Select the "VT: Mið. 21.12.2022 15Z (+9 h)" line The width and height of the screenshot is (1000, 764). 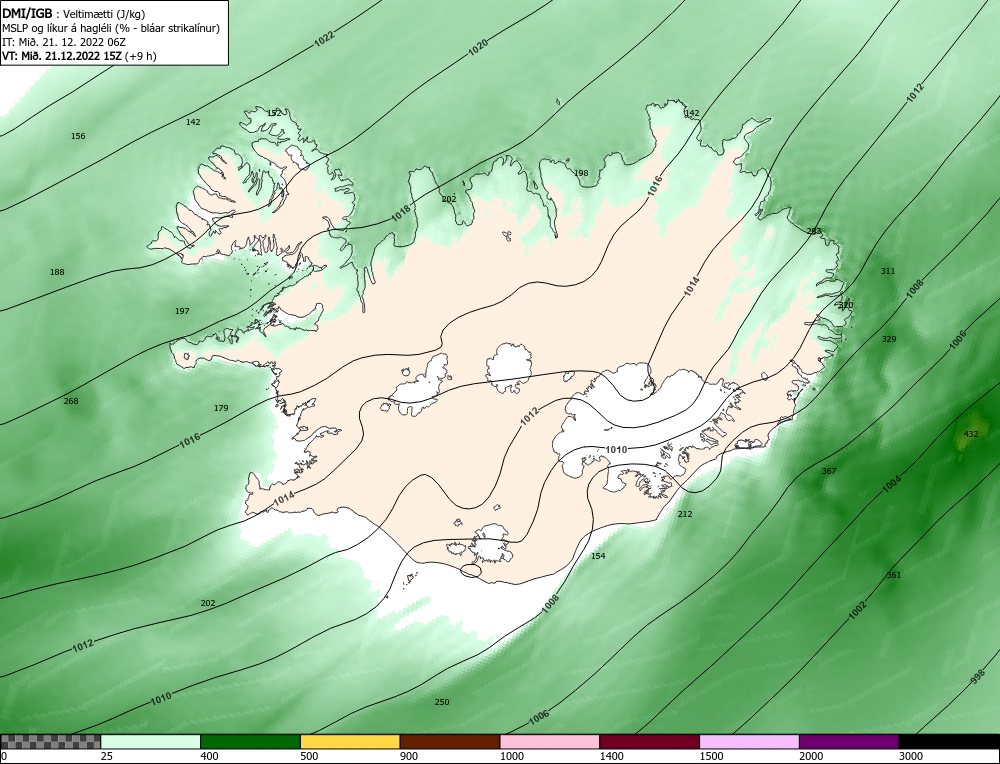(79, 56)
